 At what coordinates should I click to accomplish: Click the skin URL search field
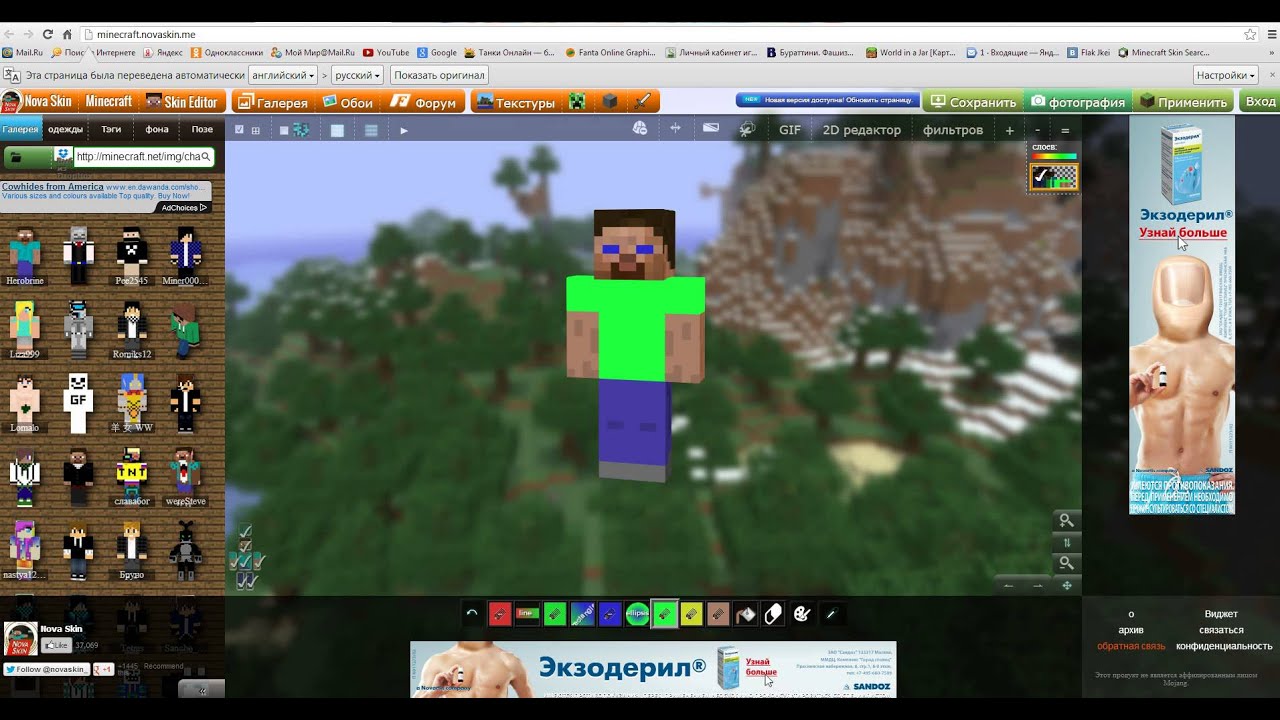tap(143, 157)
